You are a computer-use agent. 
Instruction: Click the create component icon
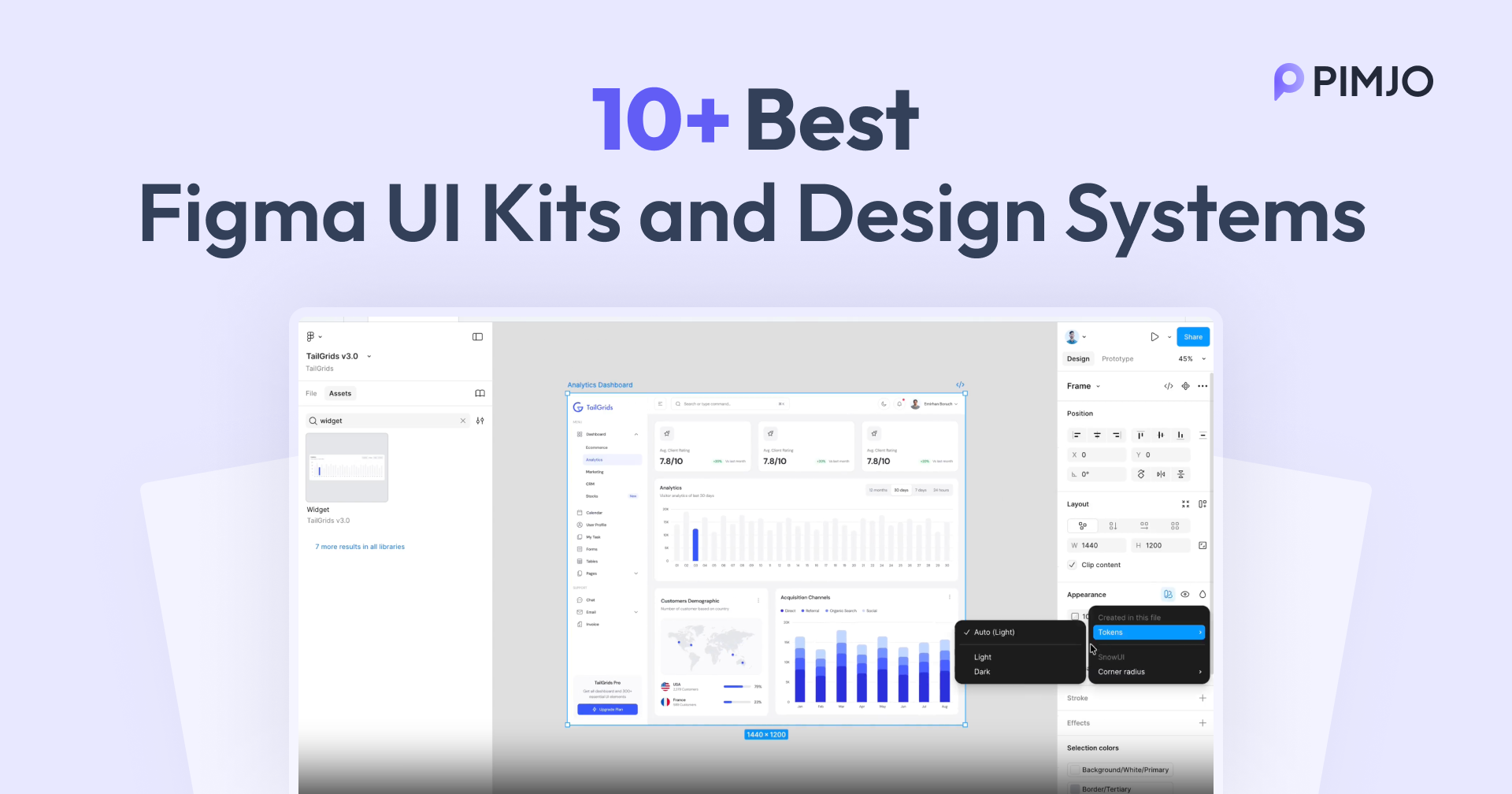pos(1185,386)
